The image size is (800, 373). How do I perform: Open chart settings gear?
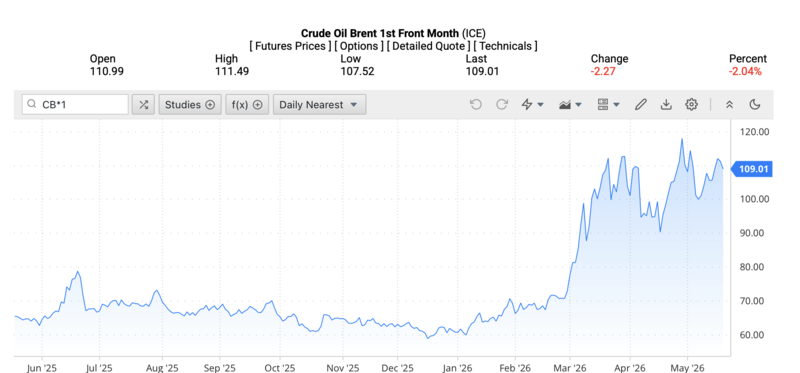coord(691,105)
